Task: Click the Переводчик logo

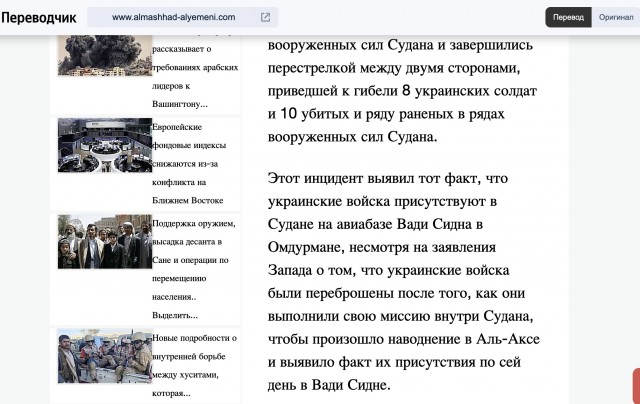Action: click(39, 18)
